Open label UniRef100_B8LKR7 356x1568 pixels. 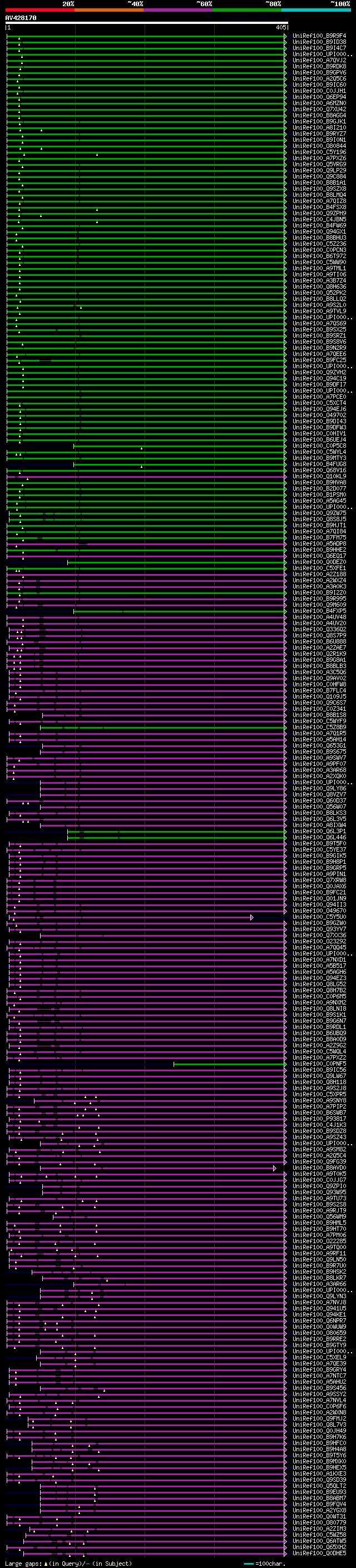click(319, 1278)
